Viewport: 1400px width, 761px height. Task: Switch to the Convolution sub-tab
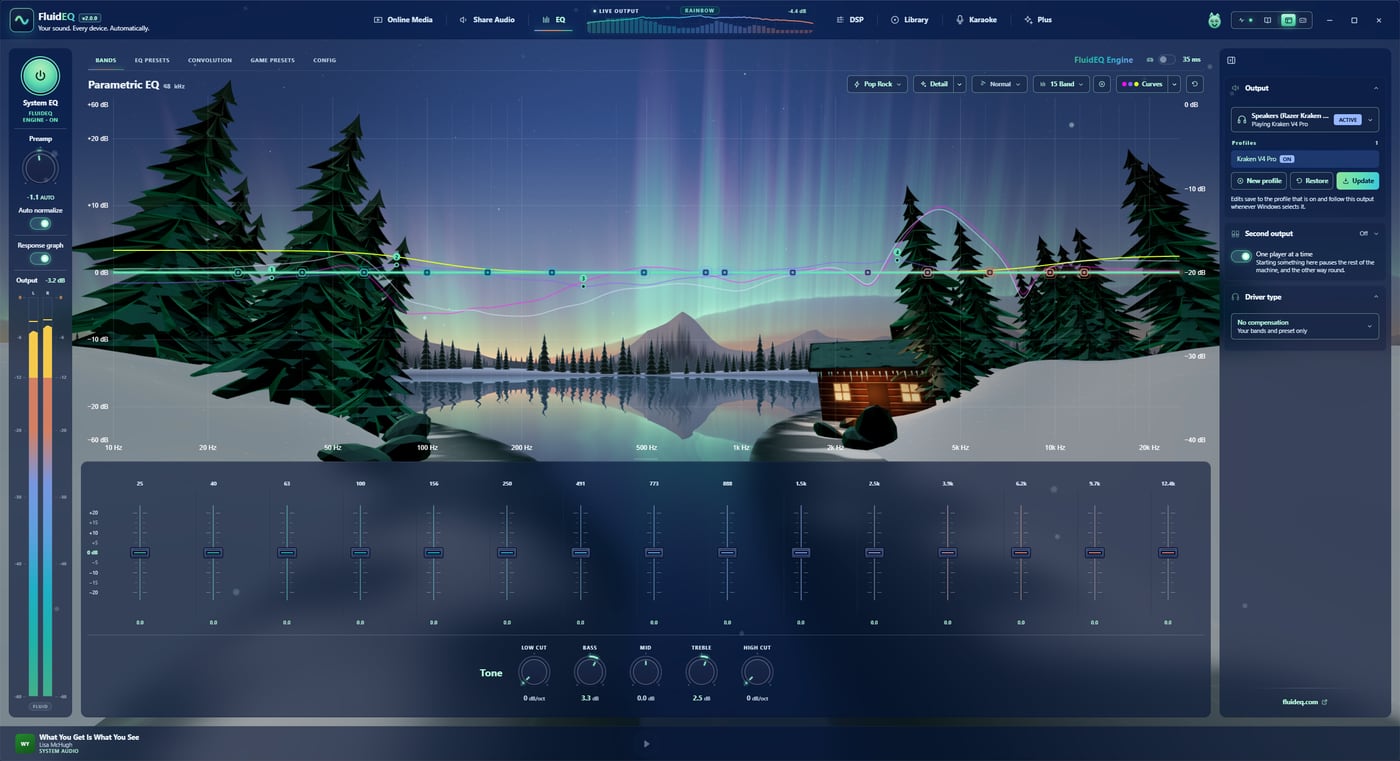point(210,60)
